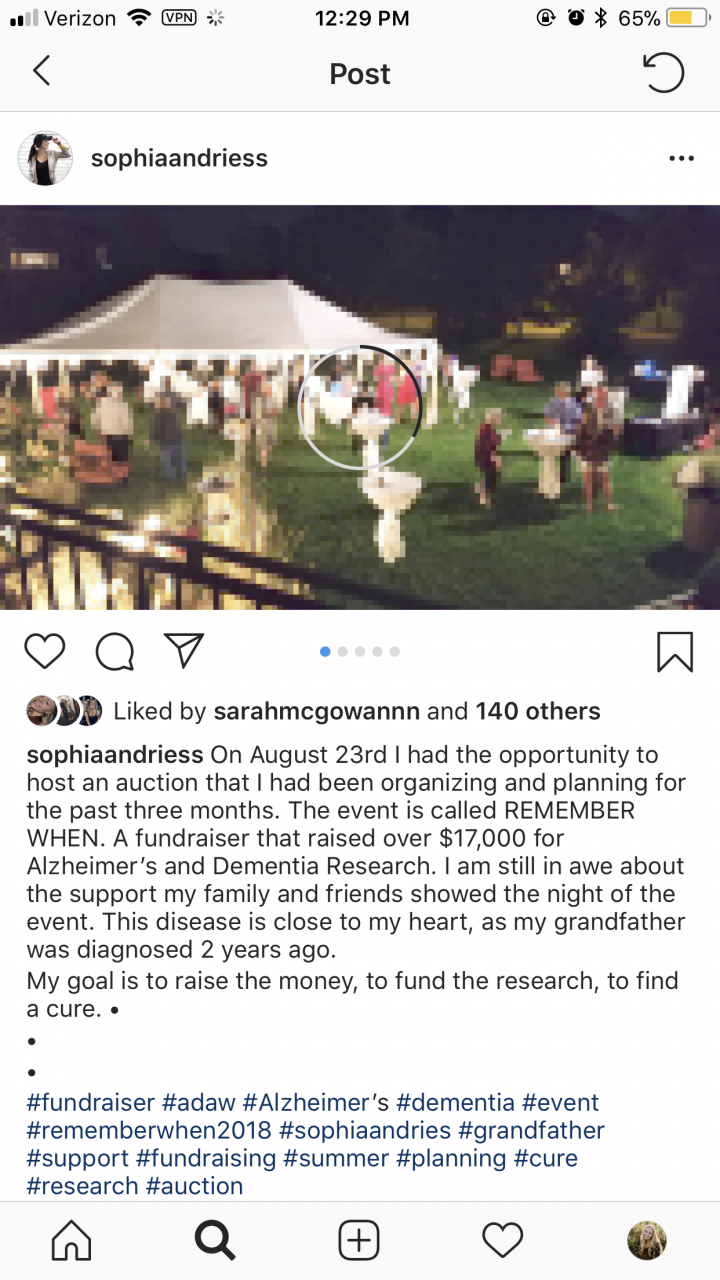Open the Search tab
Image resolution: width=720 pixels, height=1280 pixels.
click(215, 1241)
